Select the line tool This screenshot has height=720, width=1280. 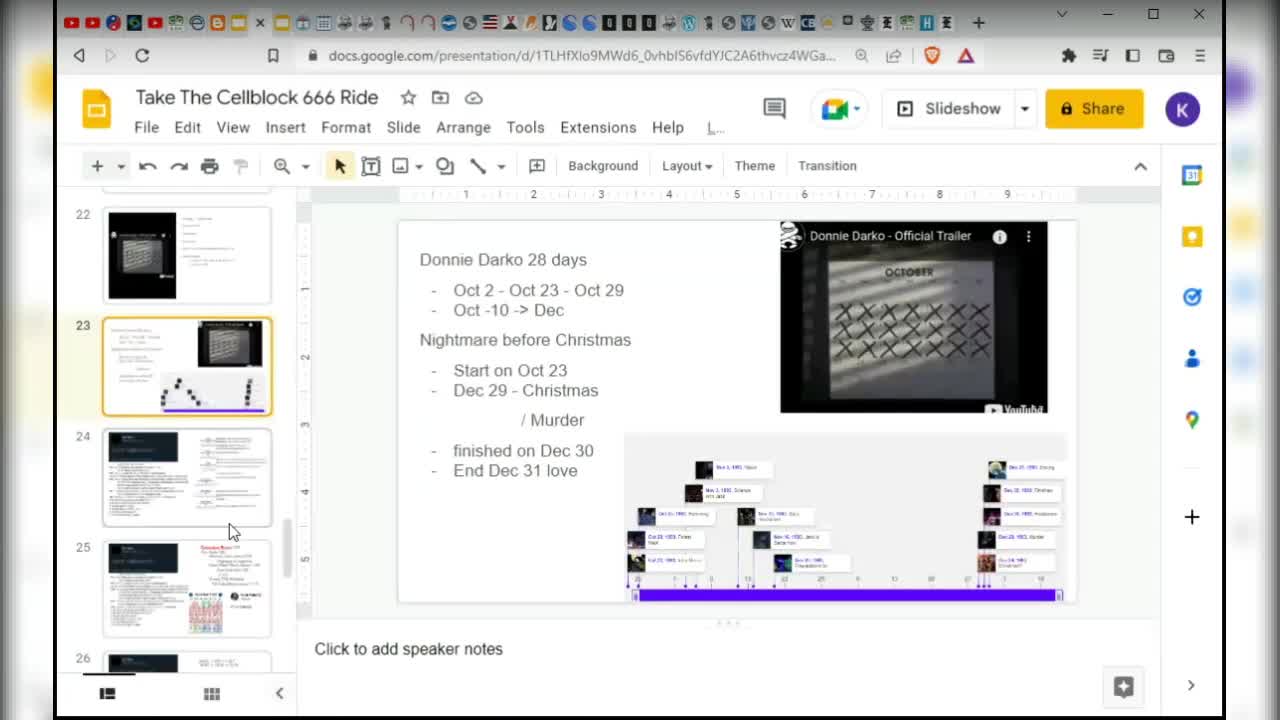coord(478,166)
